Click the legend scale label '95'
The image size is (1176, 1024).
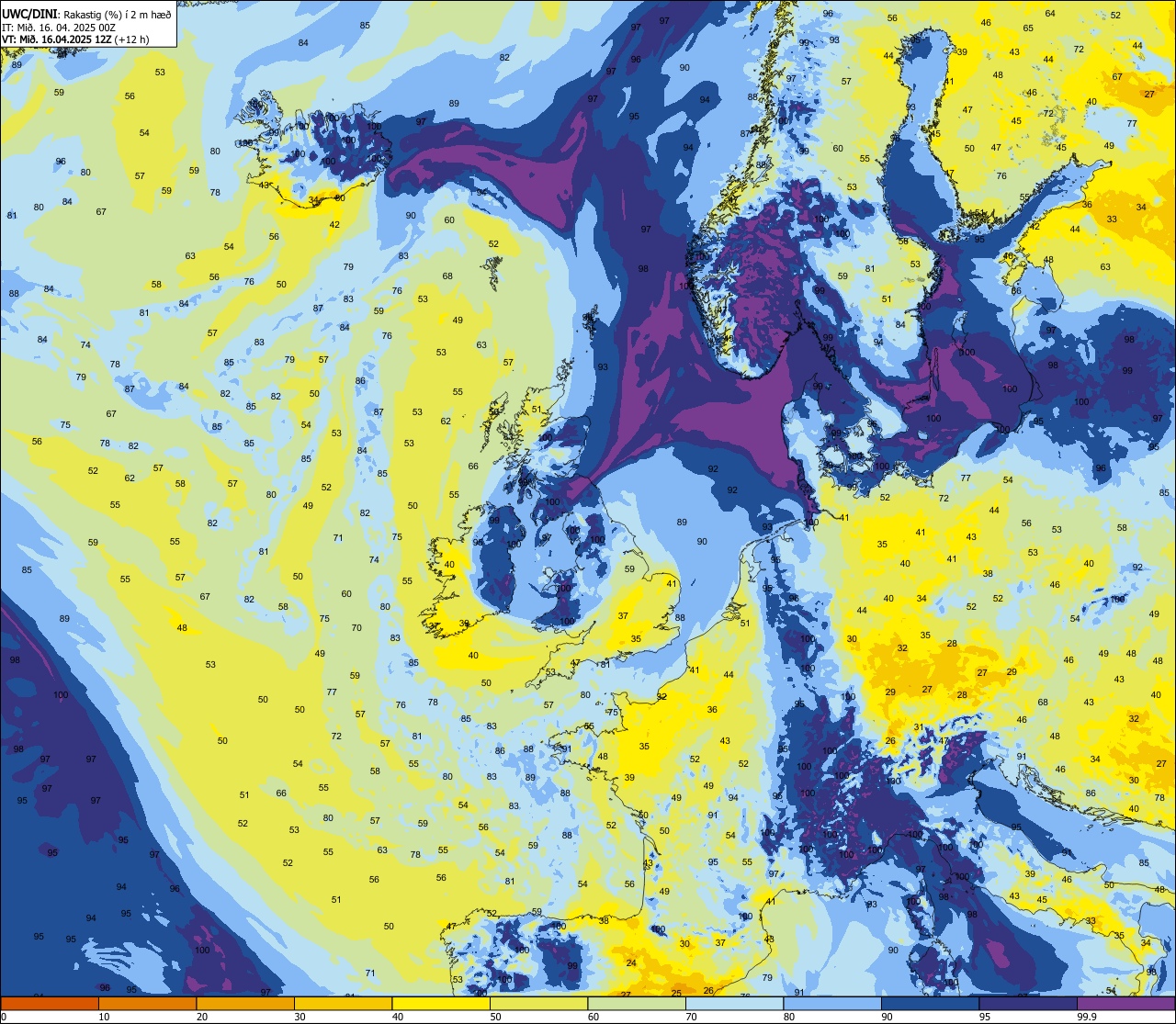tap(985, 1017)
